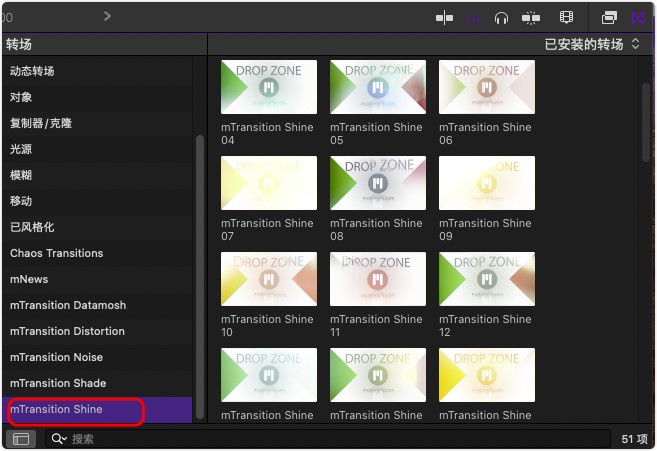
Task: Open mTransition Datamosh category
Action: pyautogui.click(x=97, y=305)
